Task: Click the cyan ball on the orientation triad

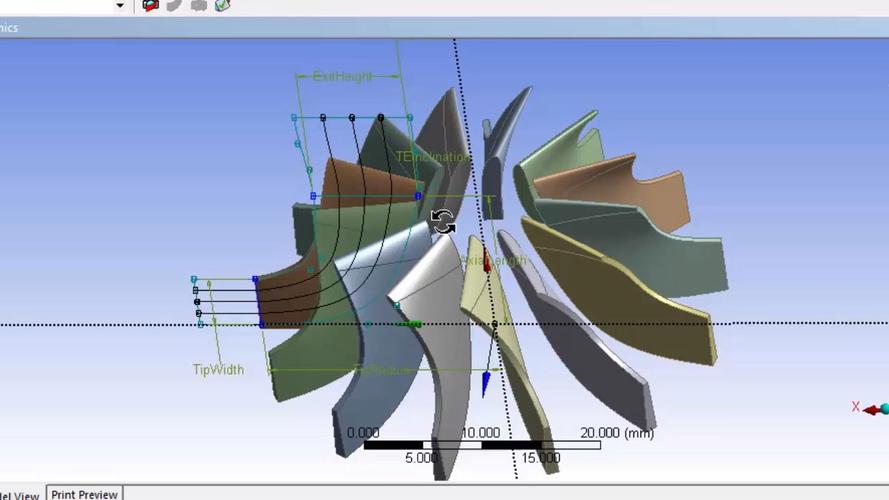Action: (x=885, y=409)
